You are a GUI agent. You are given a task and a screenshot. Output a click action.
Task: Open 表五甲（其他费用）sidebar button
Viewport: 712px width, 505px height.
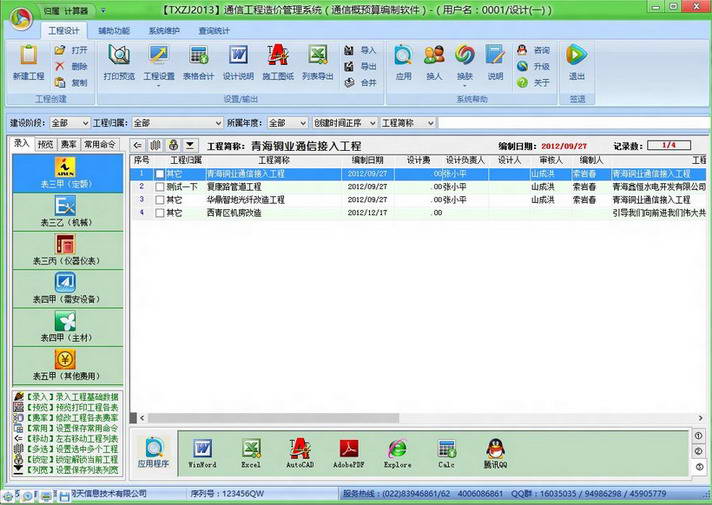click(x=68, y=366)
